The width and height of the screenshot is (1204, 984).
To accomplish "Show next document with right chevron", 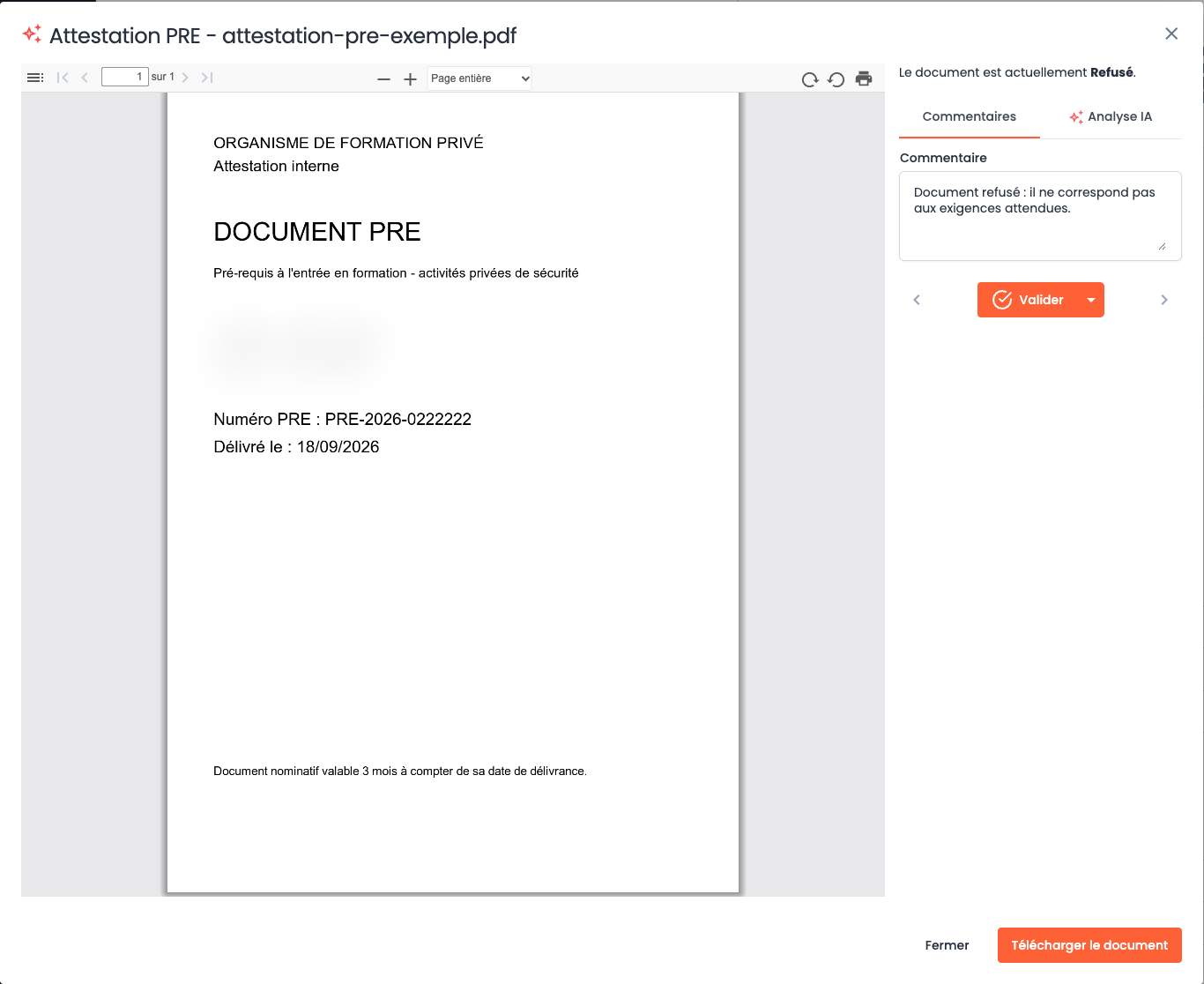I will pyautogui.click(x=1164, y=300).
